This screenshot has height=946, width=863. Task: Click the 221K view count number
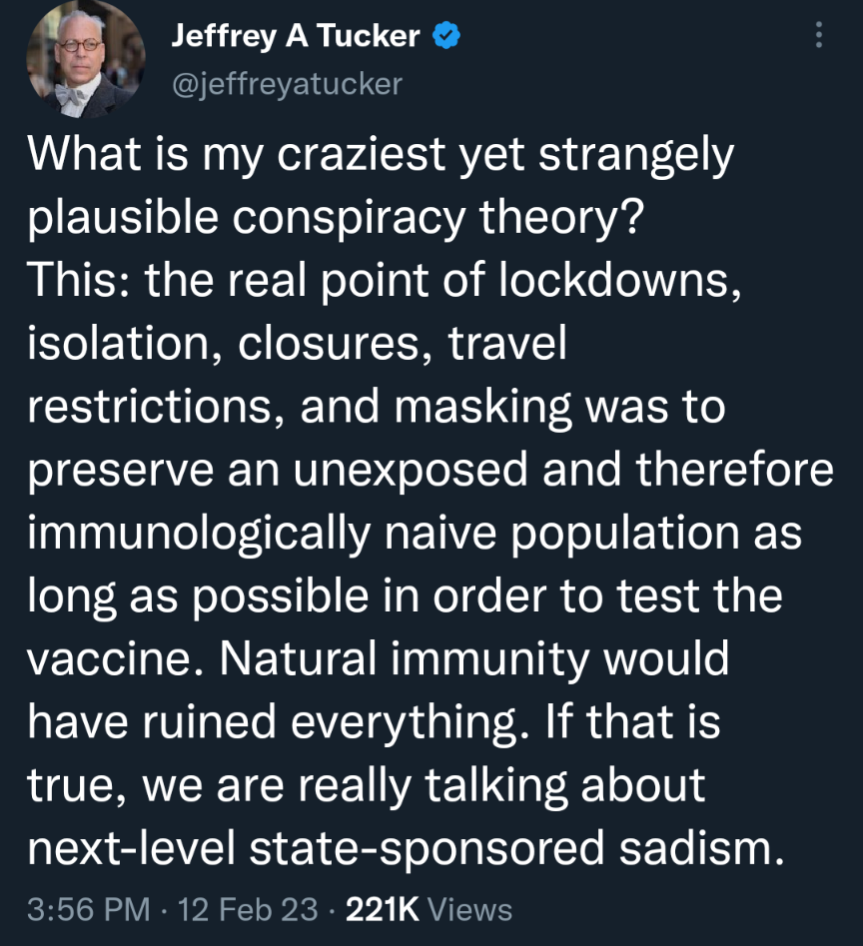(x=381, y=910)
